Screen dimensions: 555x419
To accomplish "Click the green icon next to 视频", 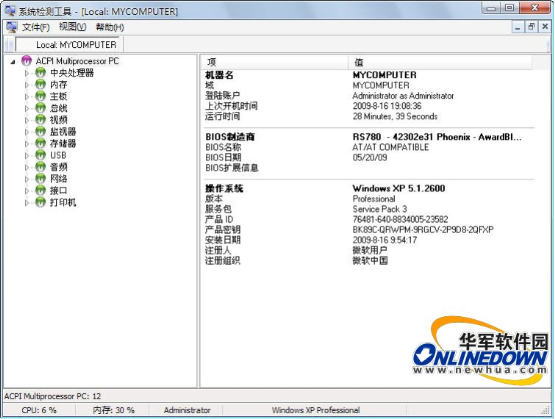I will pyautogui.click(x=40, y=120).
